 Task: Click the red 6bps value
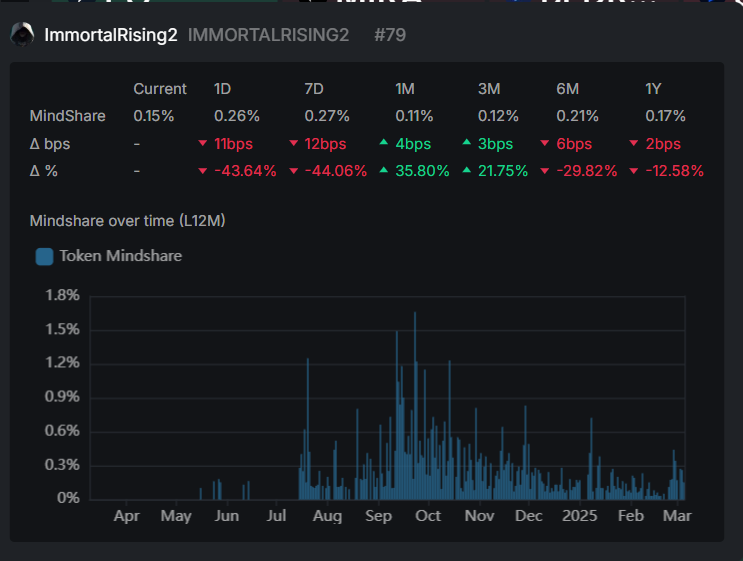[574, 144]
